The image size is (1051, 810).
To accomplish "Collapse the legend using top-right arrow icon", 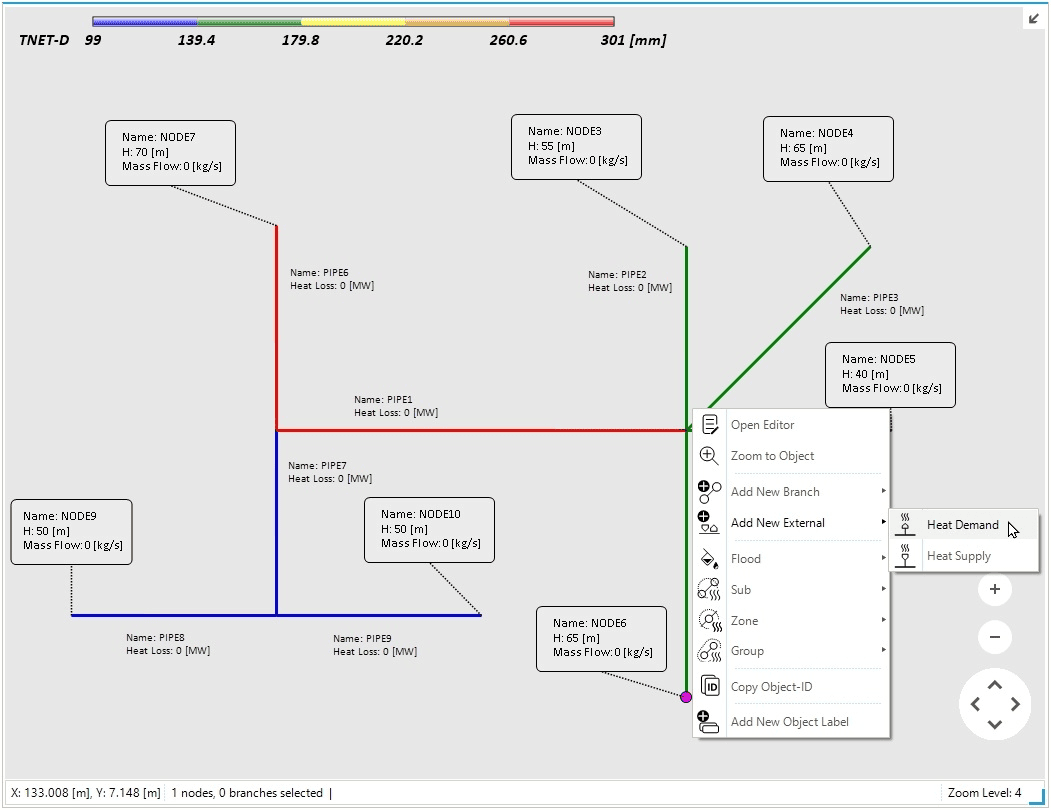I will [x=1033, y=18].
